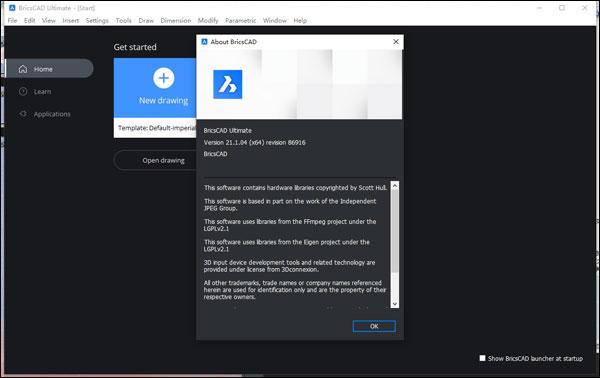Click the license text scrollbar thumb

[395, 232]
